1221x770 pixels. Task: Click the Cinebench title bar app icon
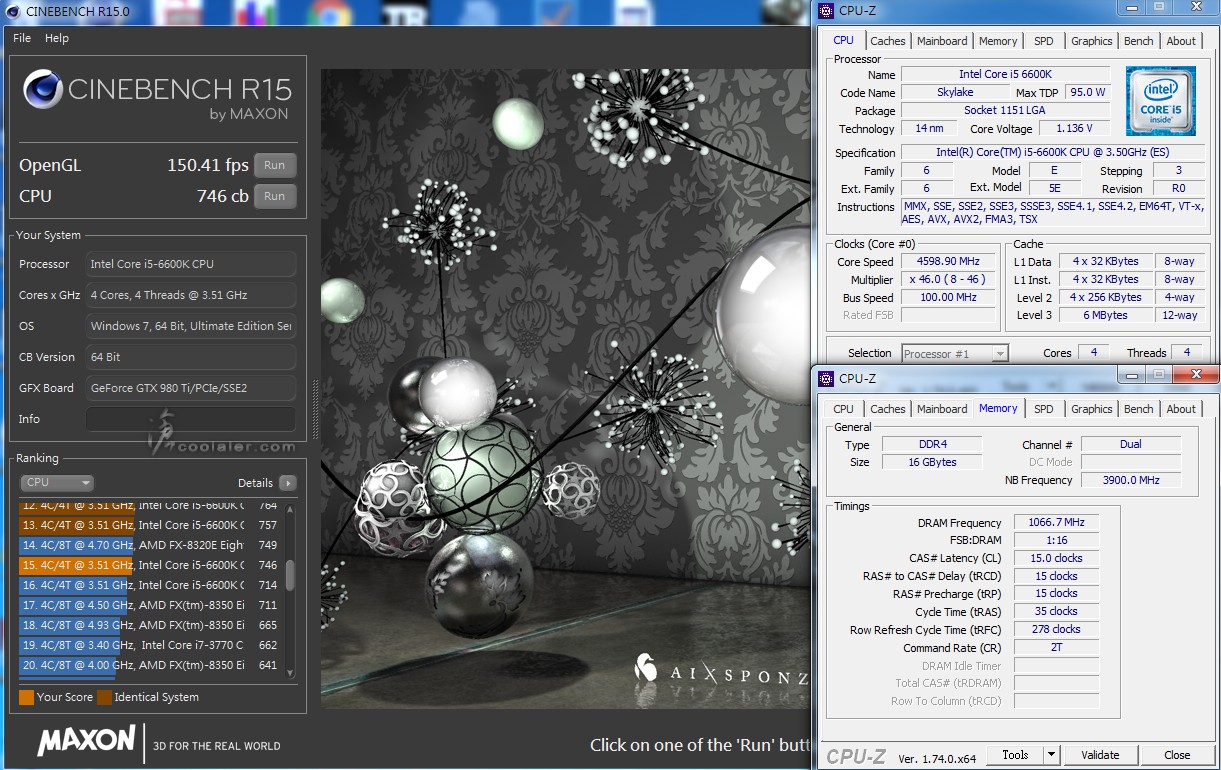[12, 12]
